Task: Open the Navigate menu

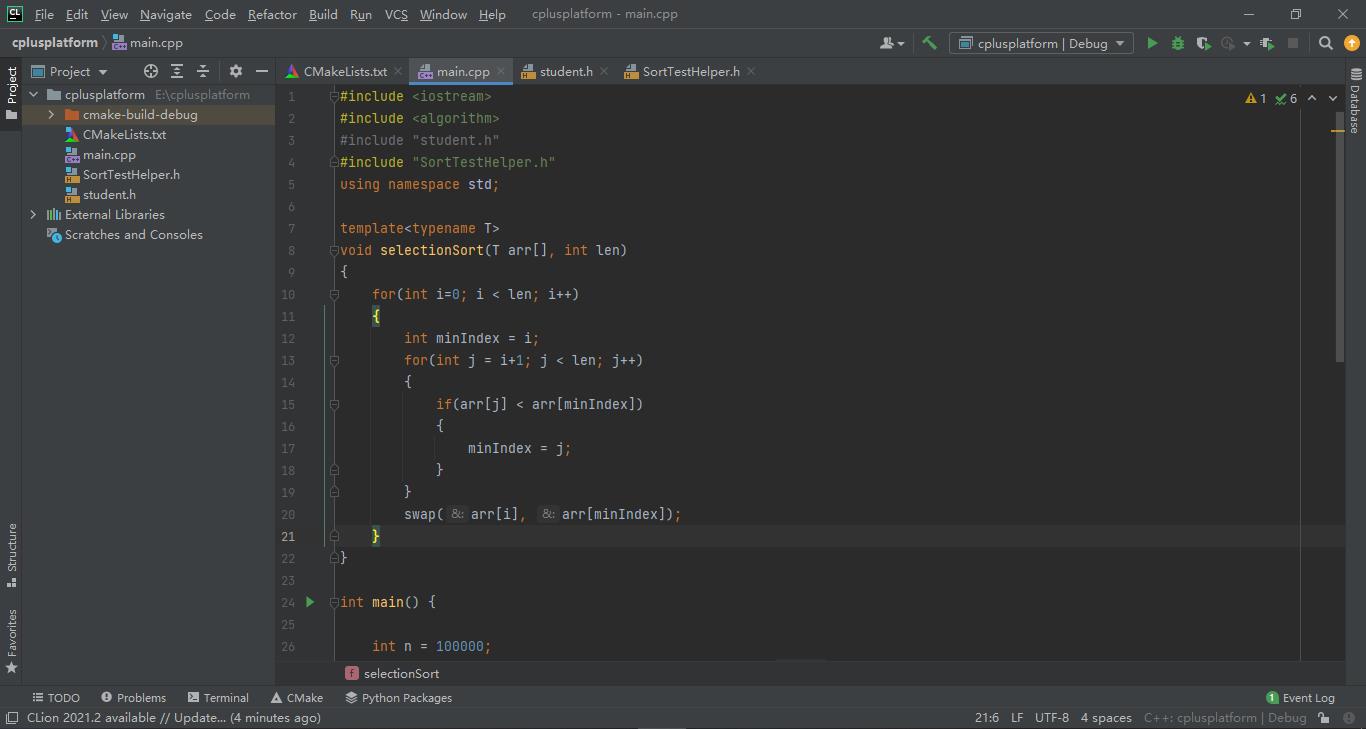Action: pos(165,14)
